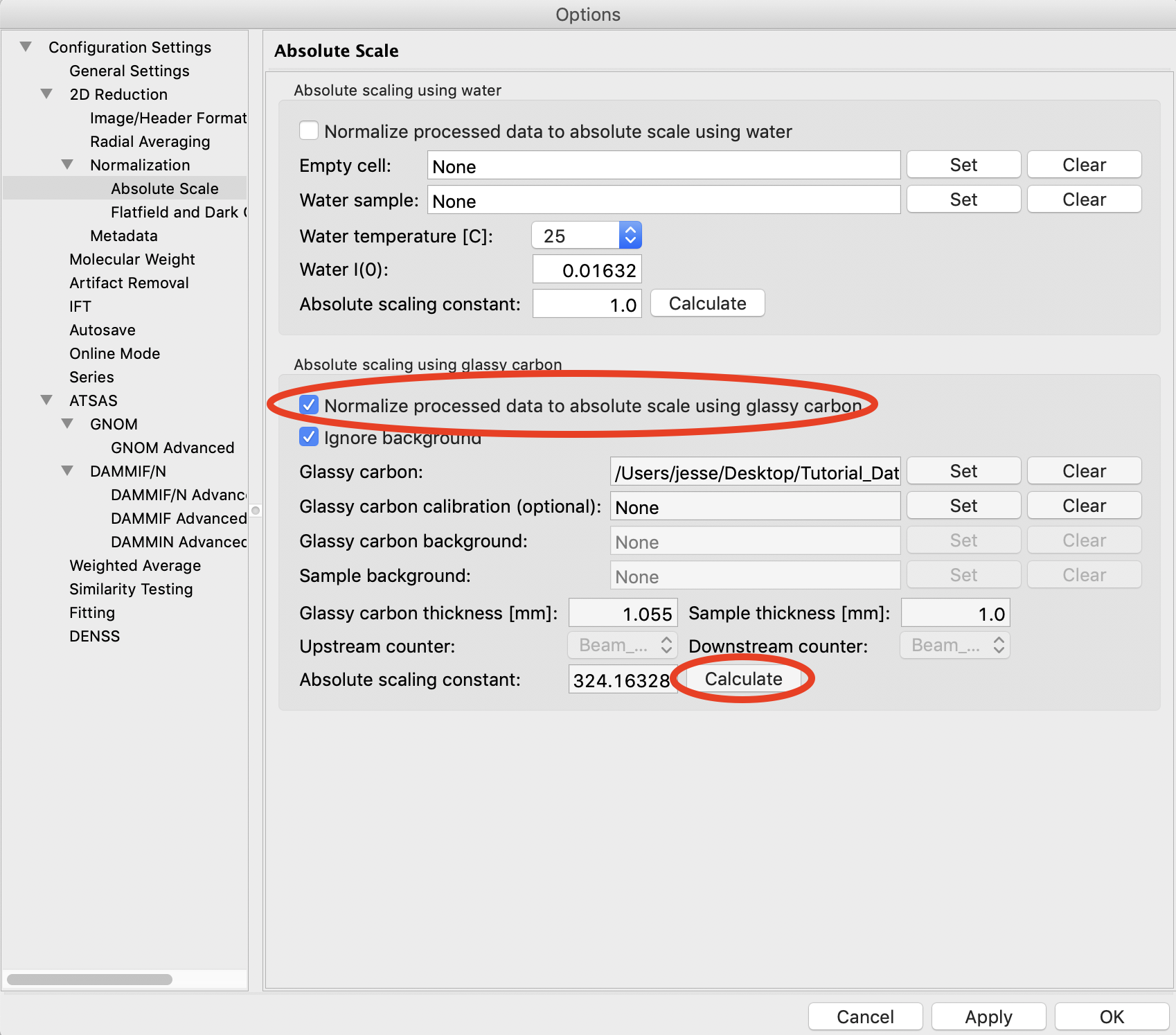Click Glassy carbon calibration path field
1176x1035 pixels.
click(755, 506)
